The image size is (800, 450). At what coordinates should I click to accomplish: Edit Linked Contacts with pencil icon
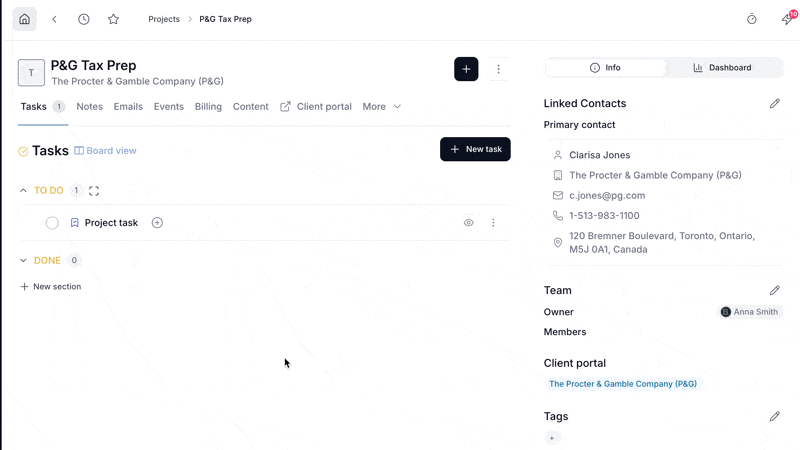coord(774,104)
